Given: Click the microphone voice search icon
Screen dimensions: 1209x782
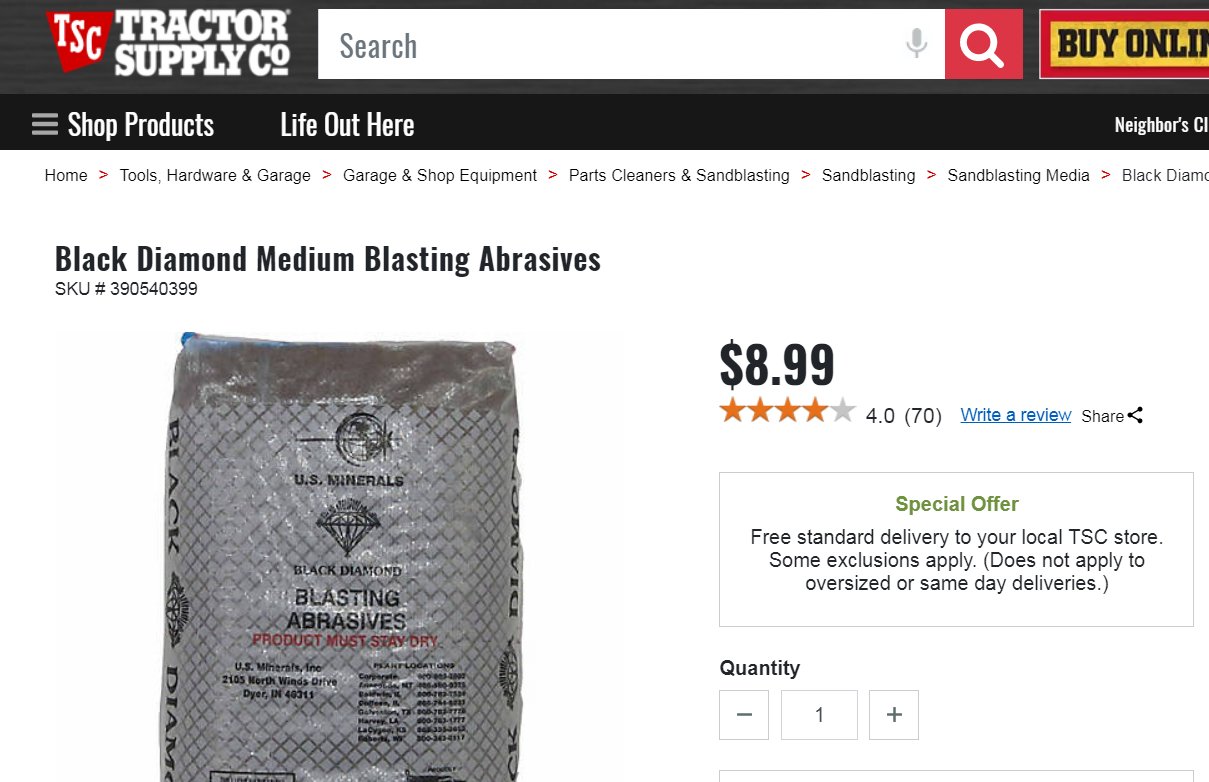Looking at the screenshot, I should coord(916,44).
